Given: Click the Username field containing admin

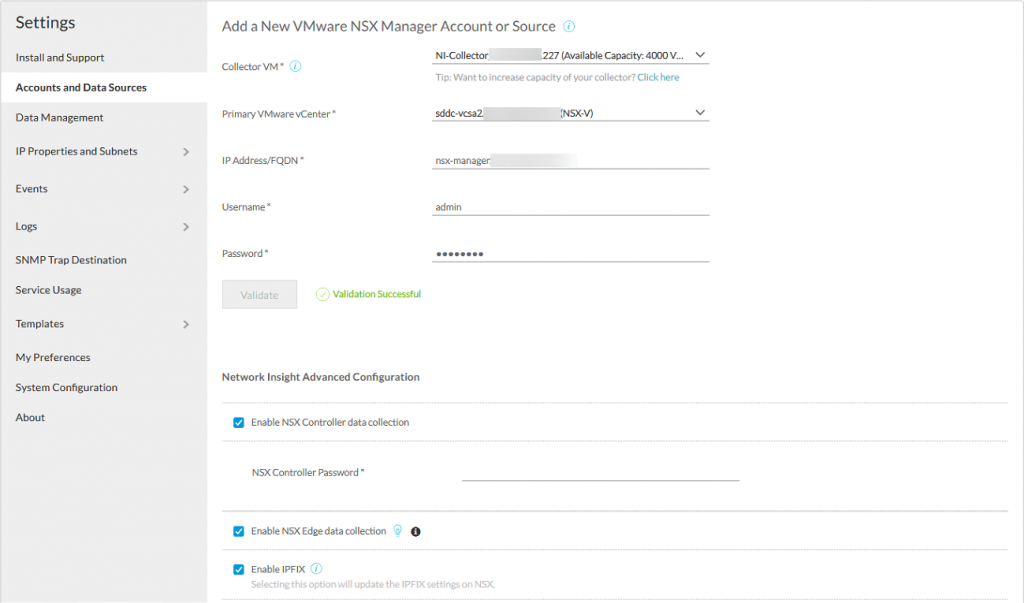Looking at the screenshot, I should click(570, 207).
